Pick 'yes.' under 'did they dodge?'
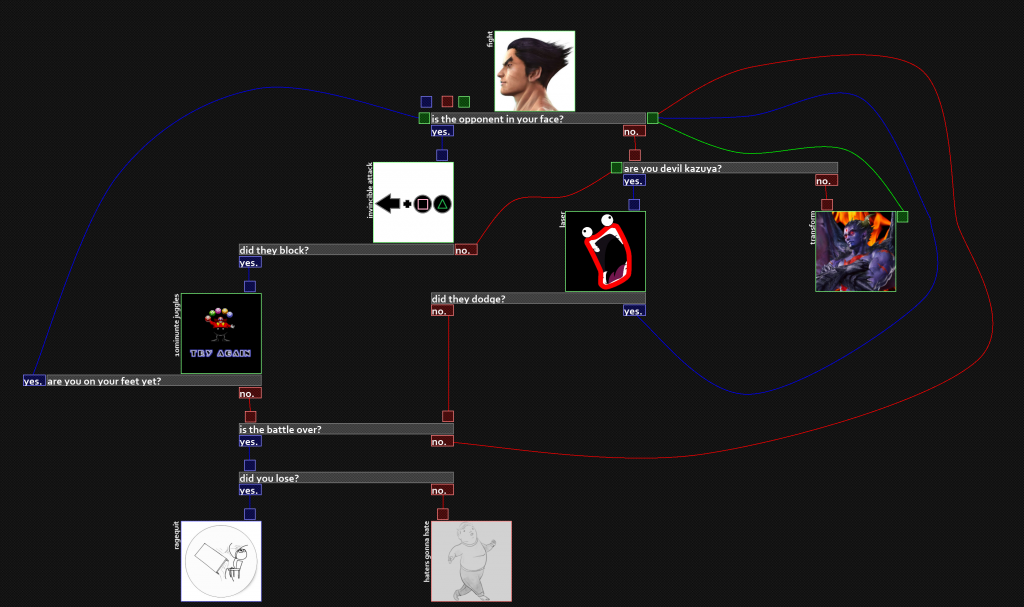Screen dimensions: 1024x607 click(634, 311)
